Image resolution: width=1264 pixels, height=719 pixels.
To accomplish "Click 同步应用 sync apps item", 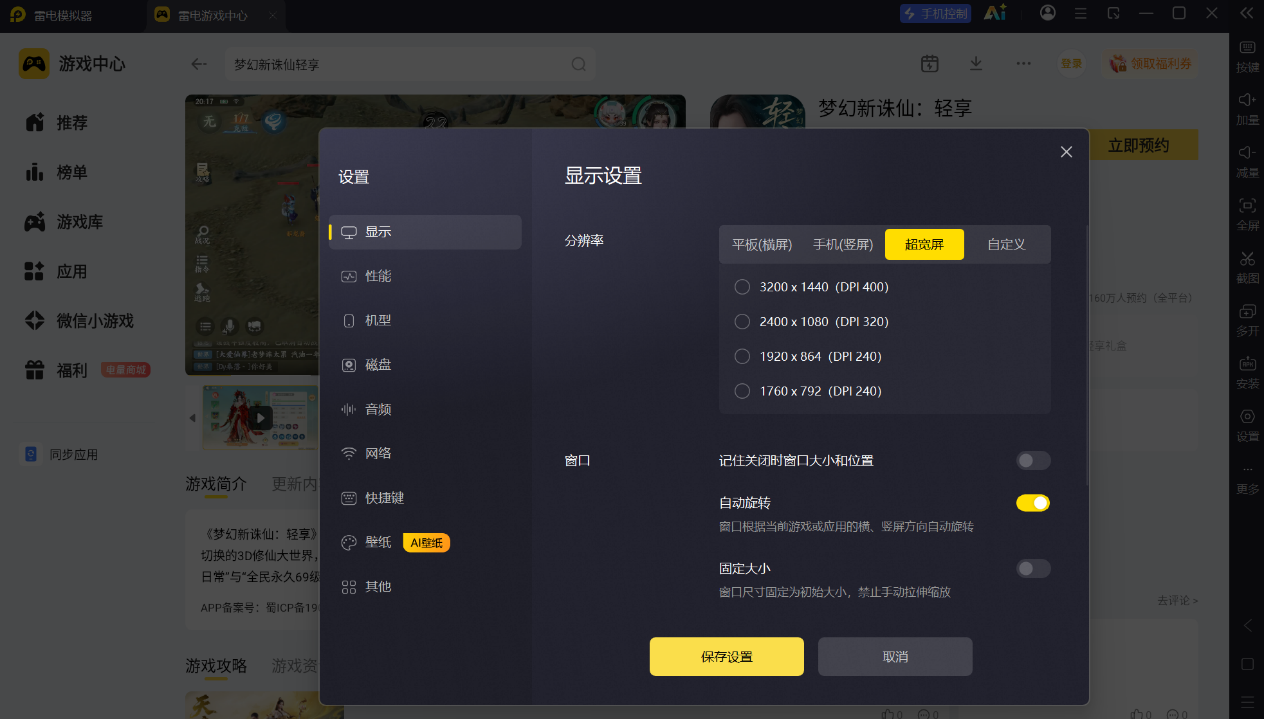I will click(x=61, y=454).
